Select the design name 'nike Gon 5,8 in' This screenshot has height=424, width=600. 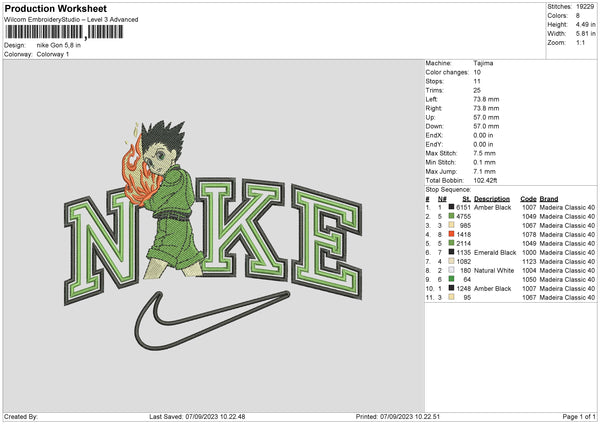pos(59,45)
